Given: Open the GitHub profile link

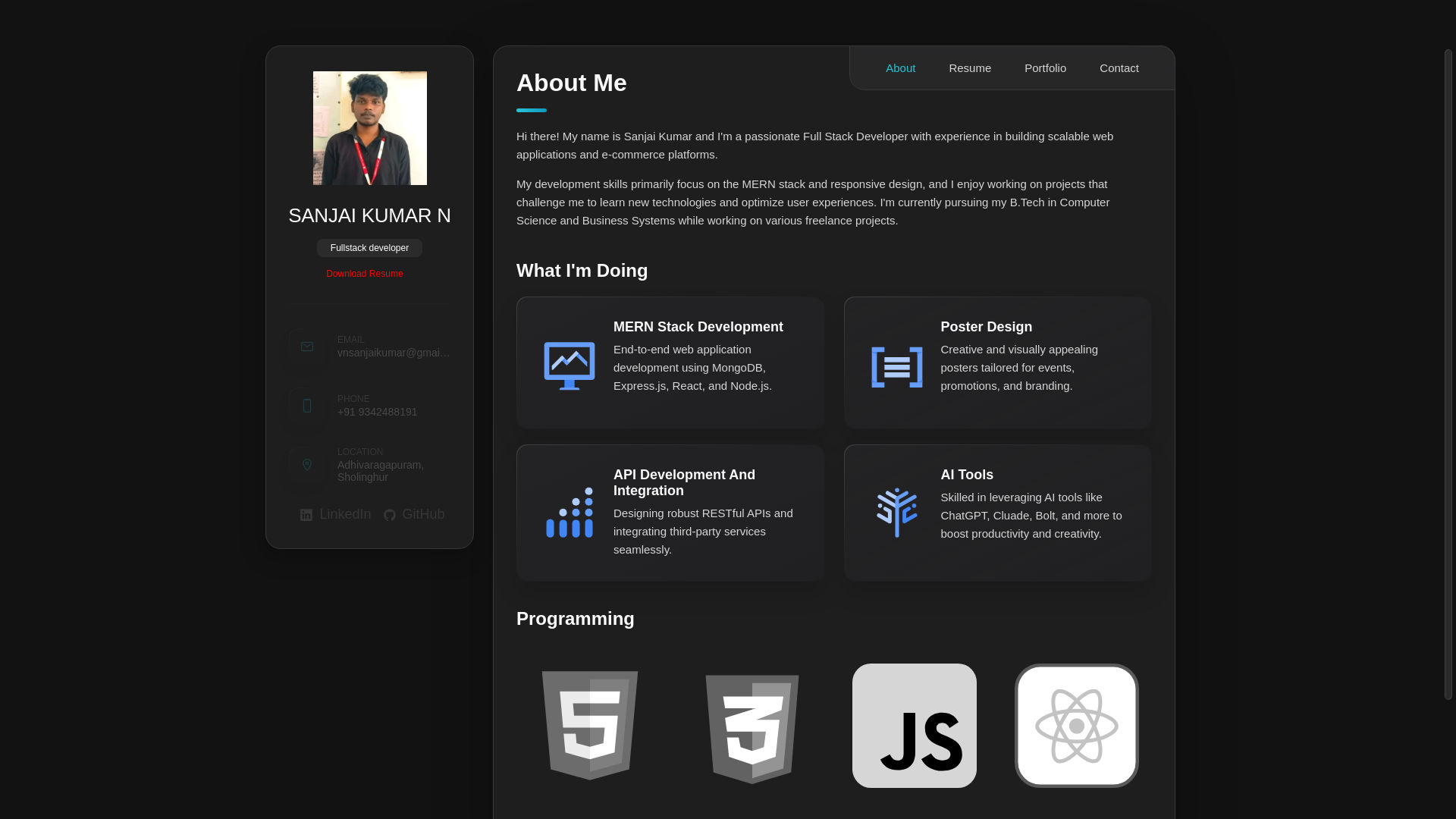Looking at the screenshot, I should click(x=414, y=514).
